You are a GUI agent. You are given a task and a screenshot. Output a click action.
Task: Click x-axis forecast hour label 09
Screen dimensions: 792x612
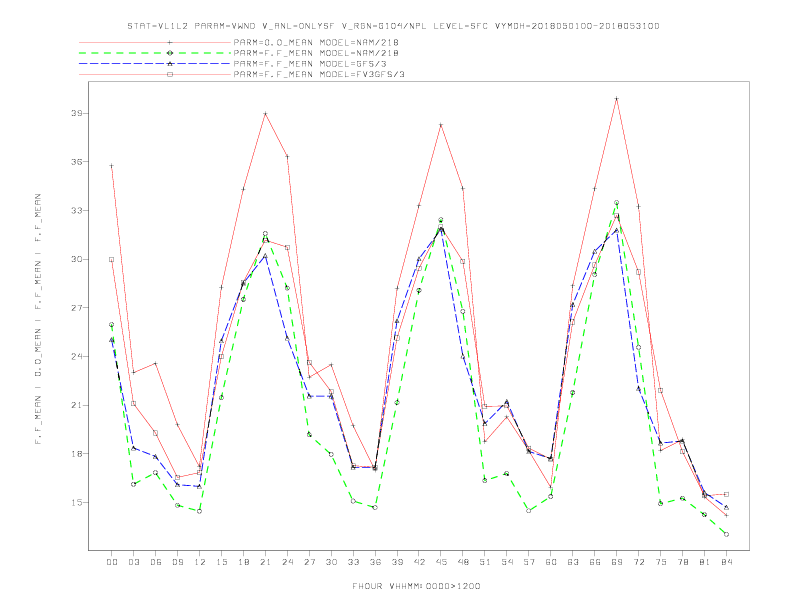coord(177,562)
